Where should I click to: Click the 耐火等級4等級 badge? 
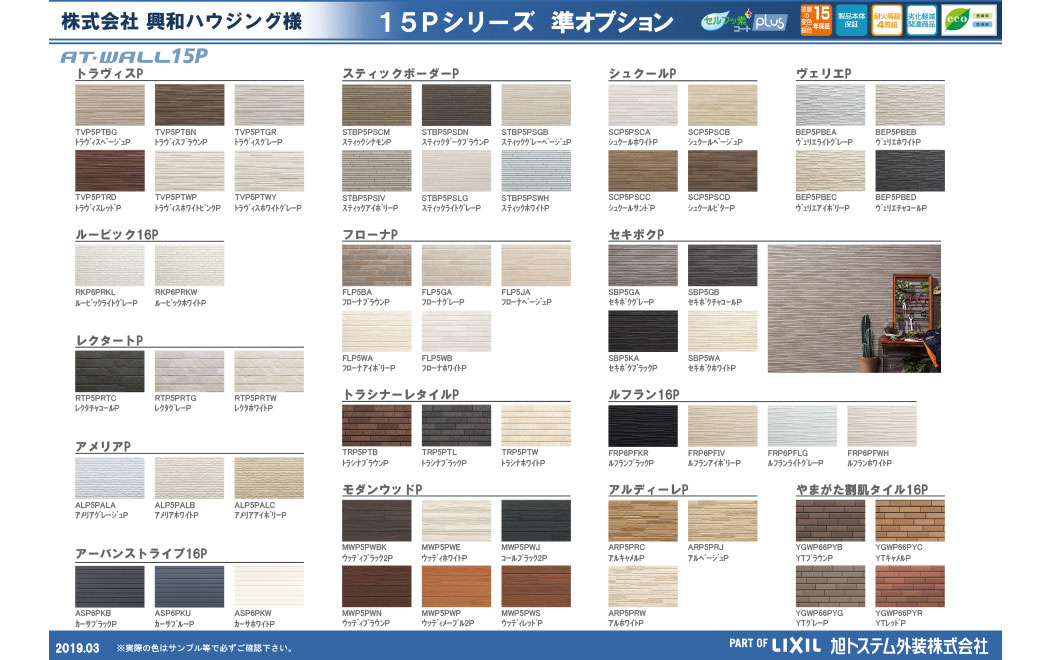point(887,20)
